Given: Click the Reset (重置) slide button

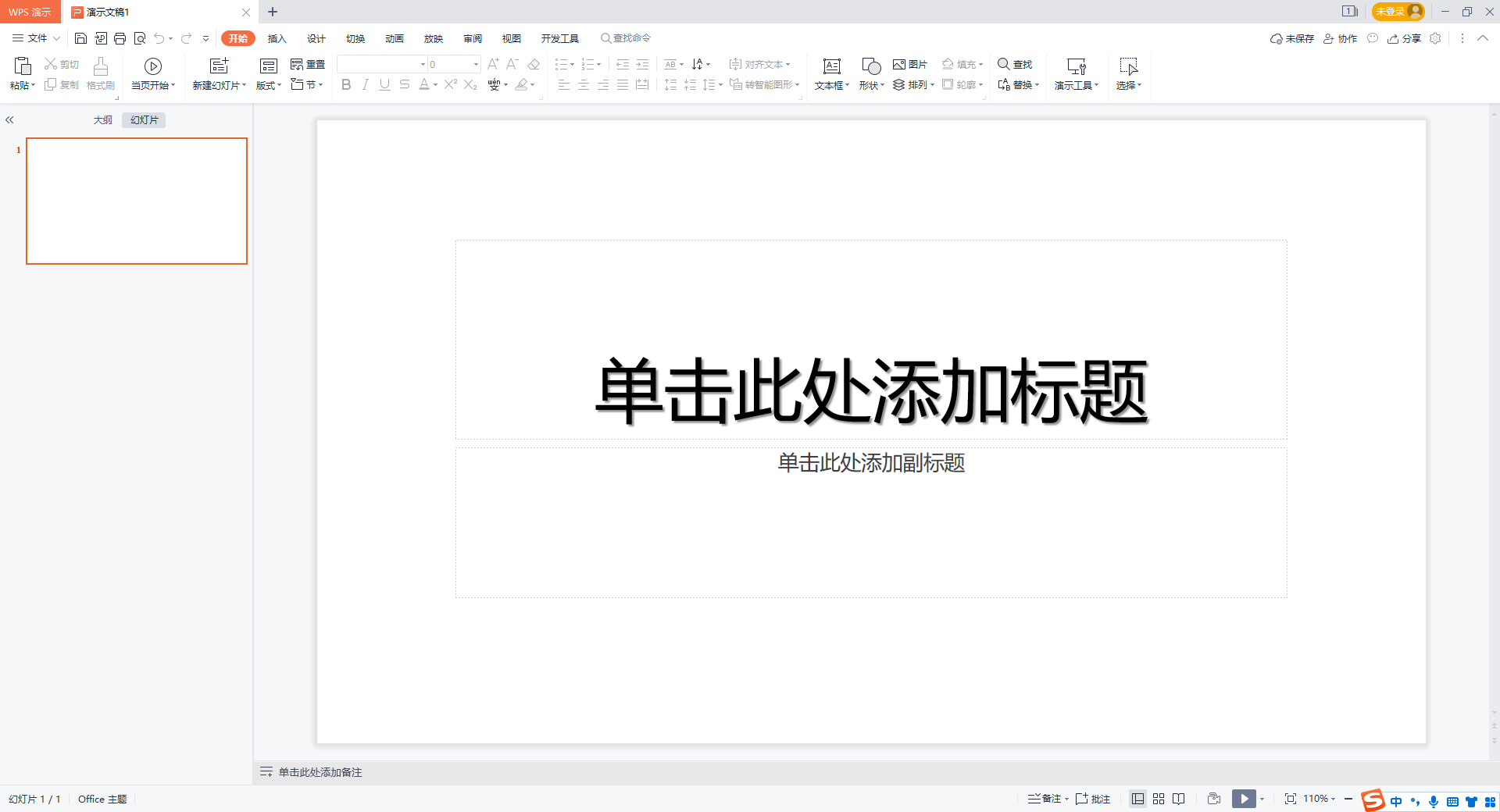Looking at the screenshot, I should click(308, 64).
